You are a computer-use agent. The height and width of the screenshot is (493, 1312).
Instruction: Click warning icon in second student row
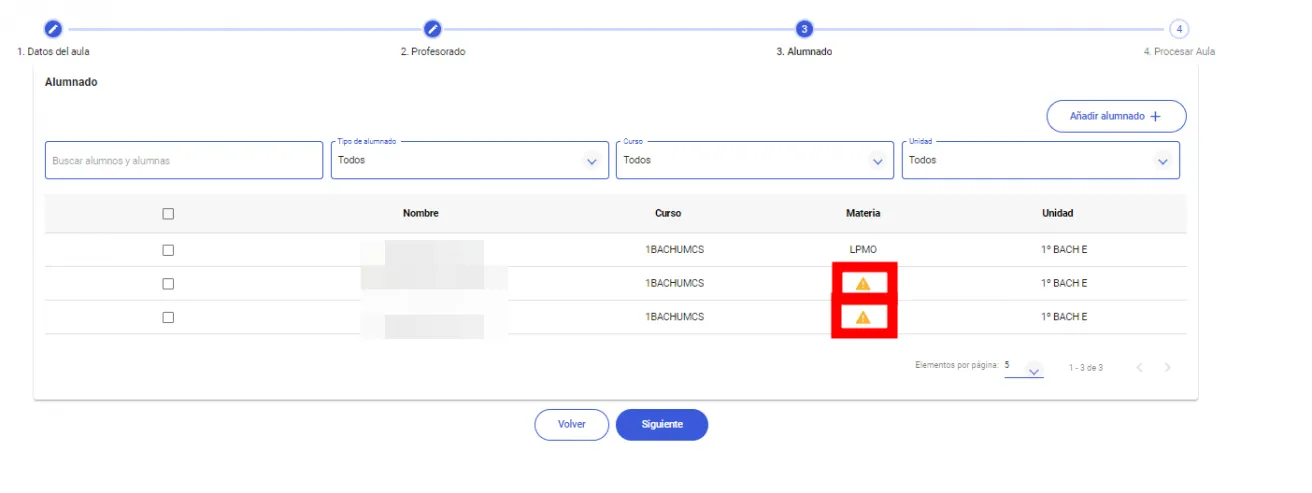(x=863, y=284)
